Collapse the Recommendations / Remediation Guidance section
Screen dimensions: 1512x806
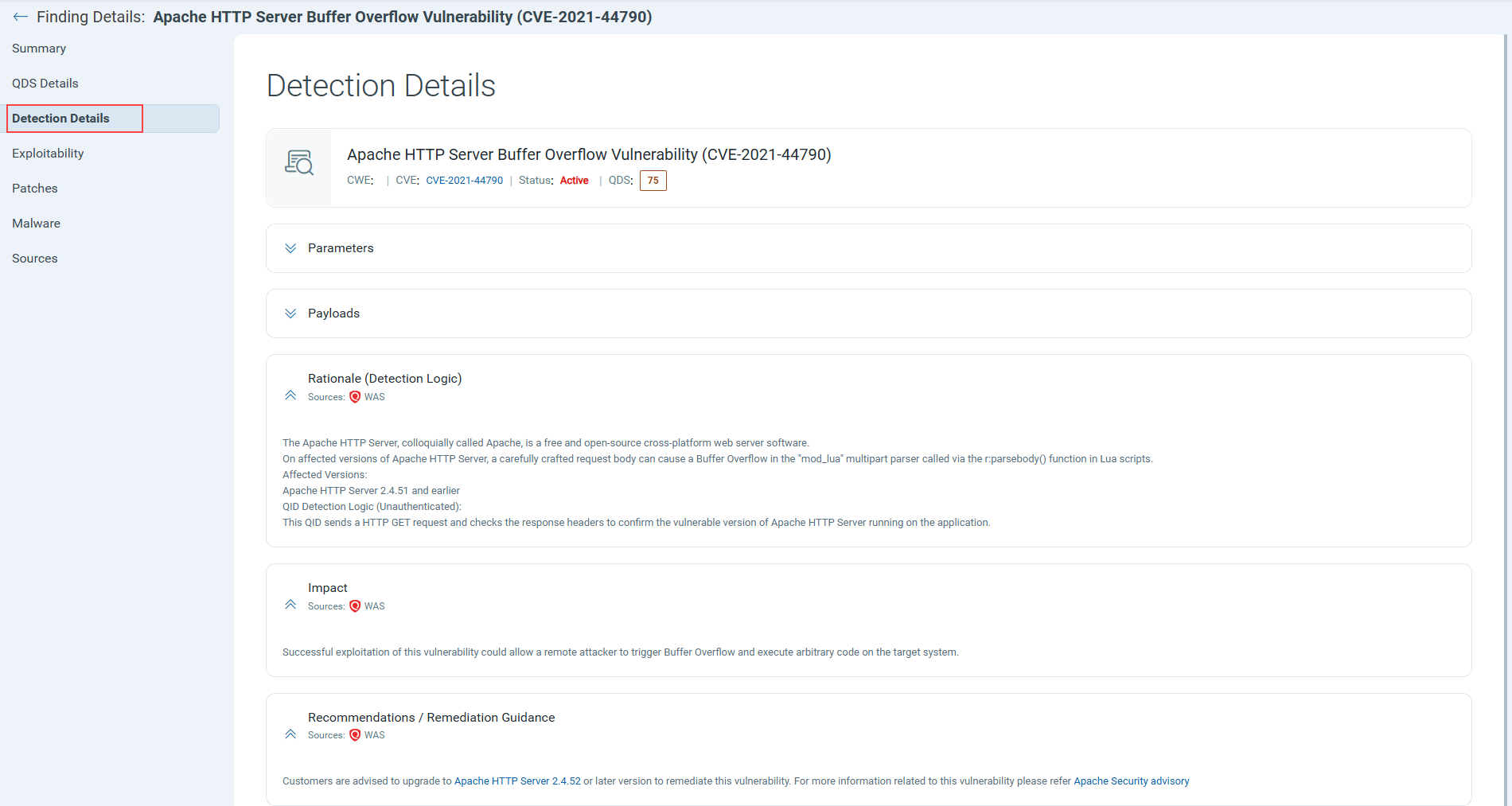click(290, 734)
